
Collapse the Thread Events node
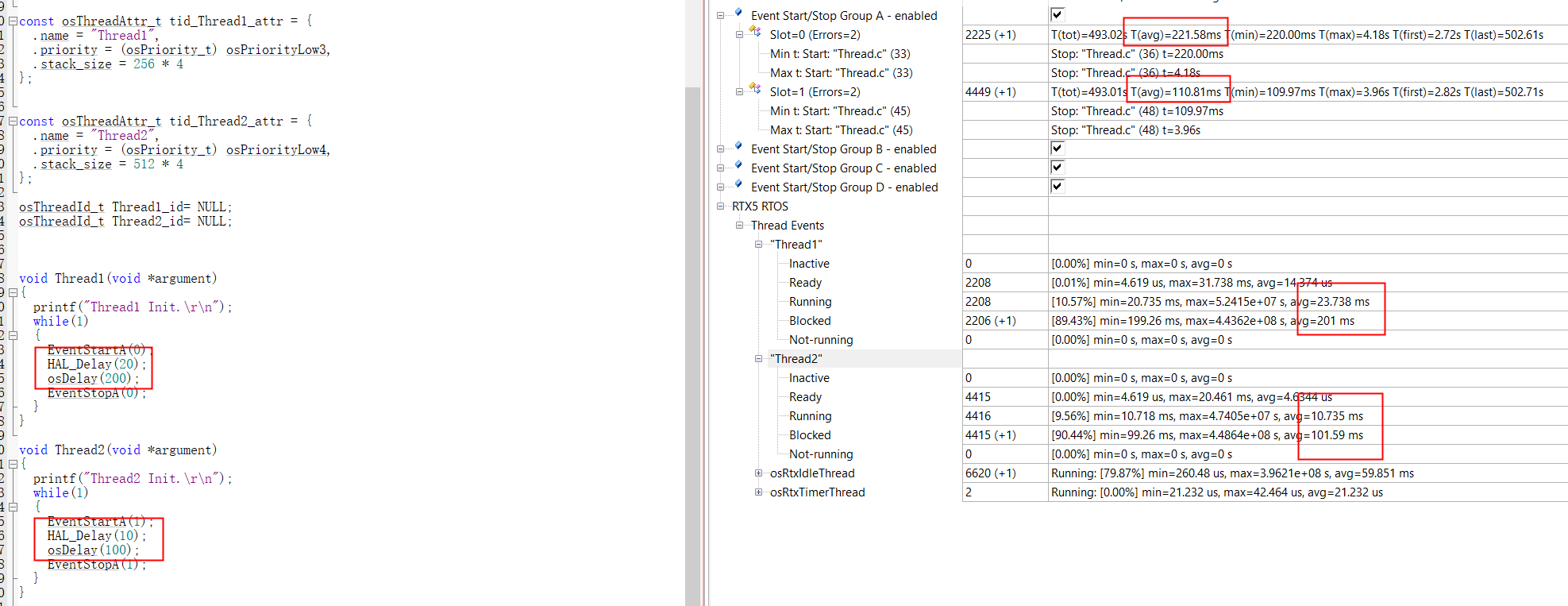[x=739, y=226]
